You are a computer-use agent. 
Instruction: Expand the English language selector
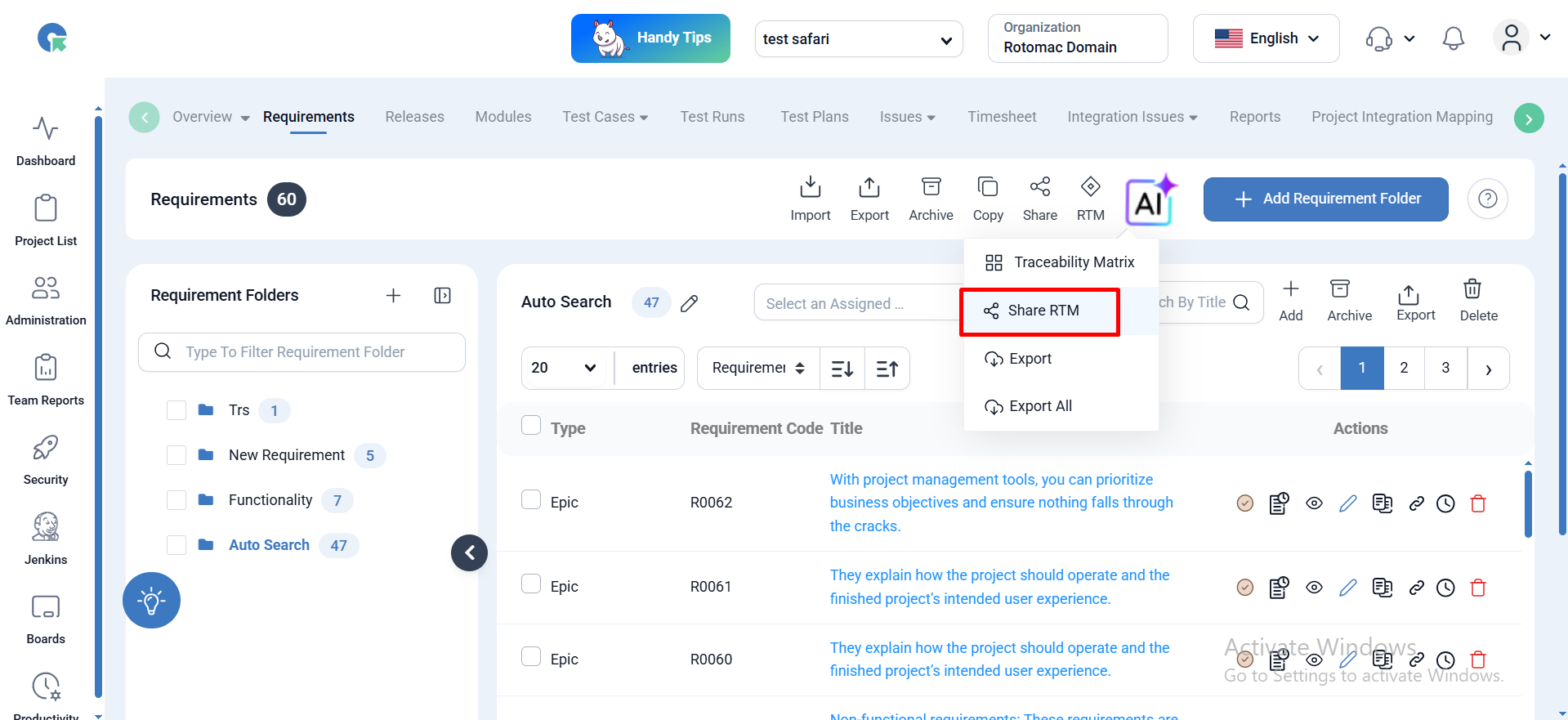click(x=1266, y=38)
